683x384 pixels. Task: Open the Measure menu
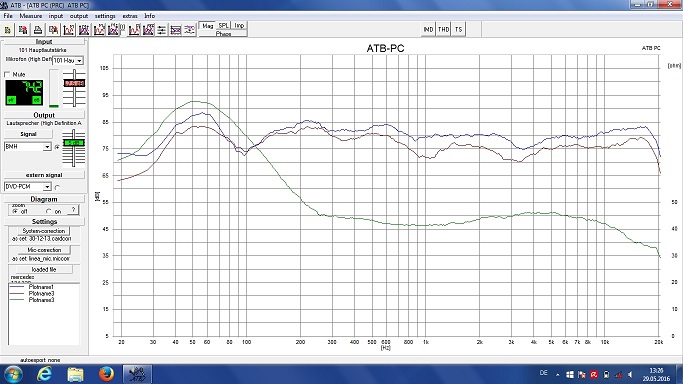(30, 16)
